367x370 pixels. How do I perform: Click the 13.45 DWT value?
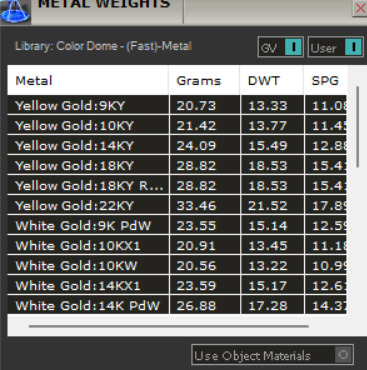click(268, 246)
